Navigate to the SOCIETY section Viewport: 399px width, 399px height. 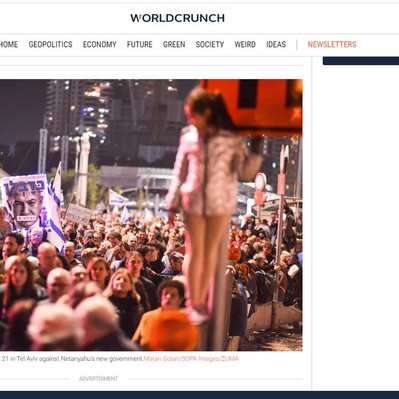[210, 44]
